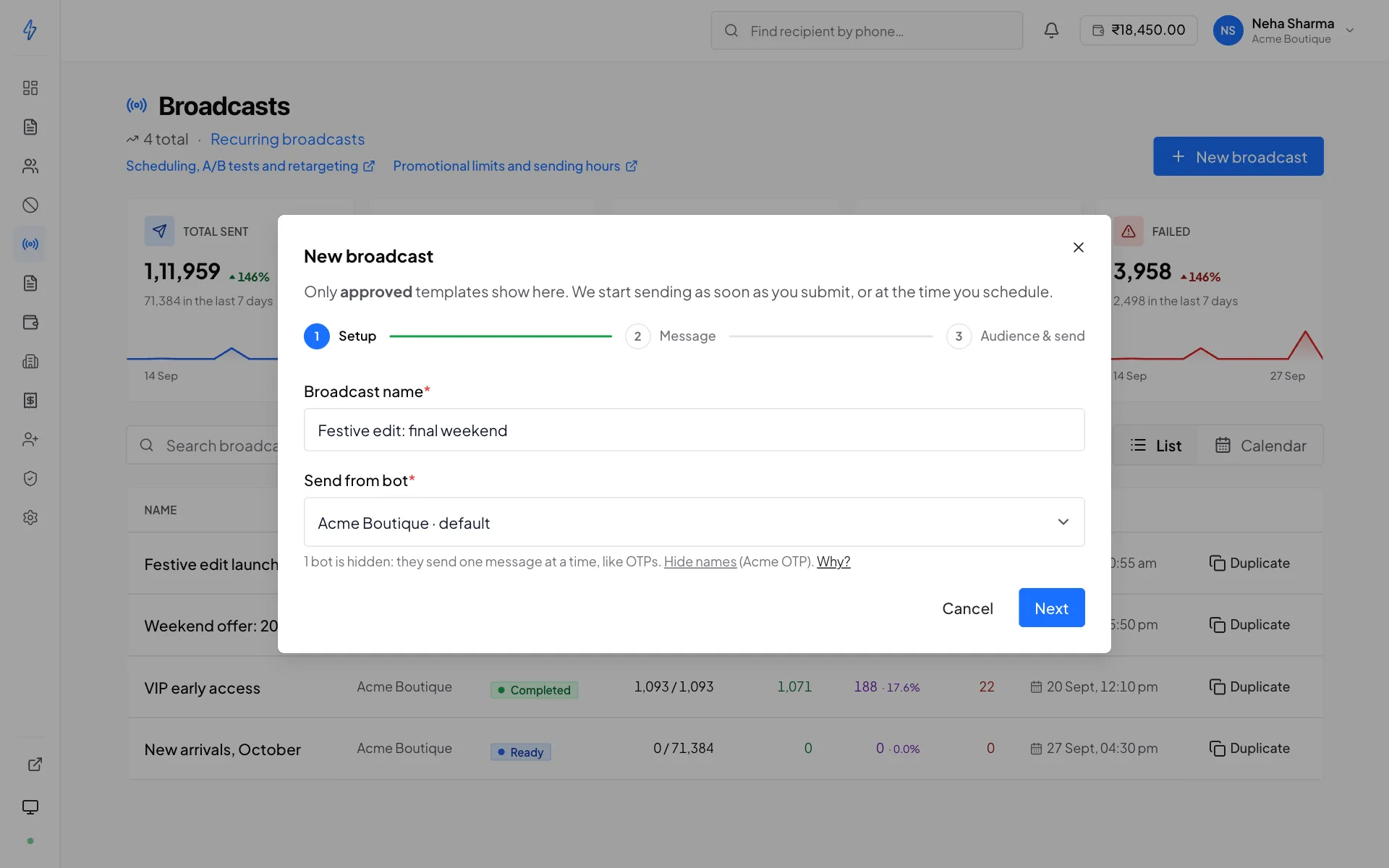
Task: Click the Why? link
Action: point(833,561)
